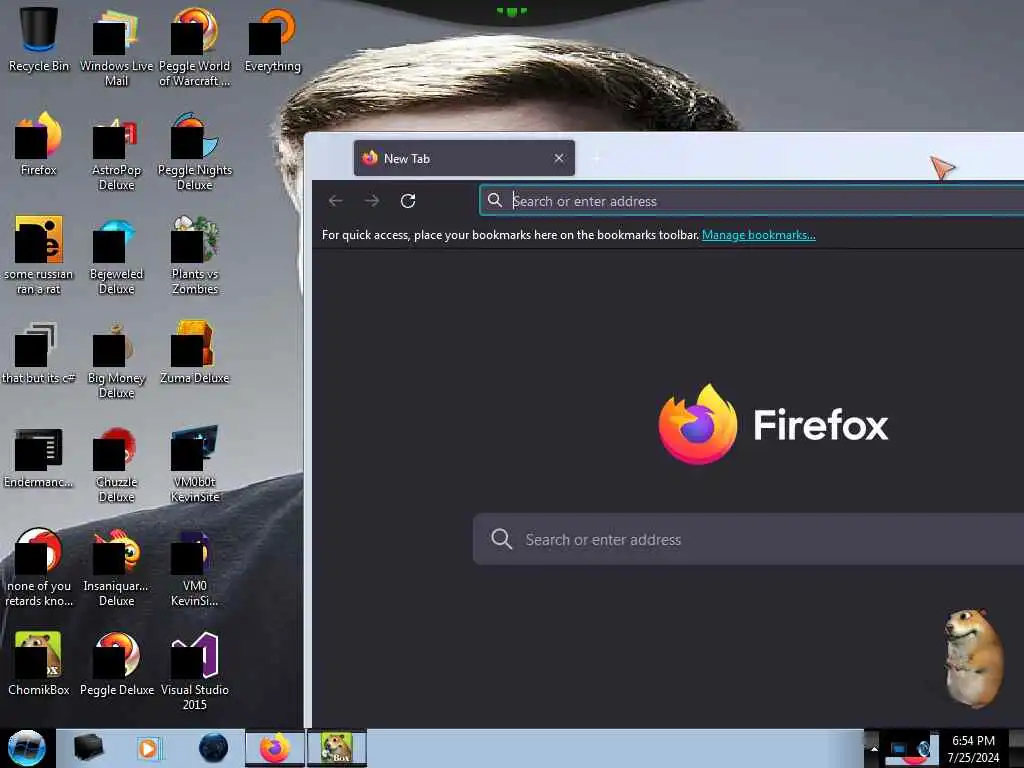The height and width of the screenshot is (768, 1024).
Task: Open the Chuzzle Deluxe desktop icon
Action: [116, 464]
